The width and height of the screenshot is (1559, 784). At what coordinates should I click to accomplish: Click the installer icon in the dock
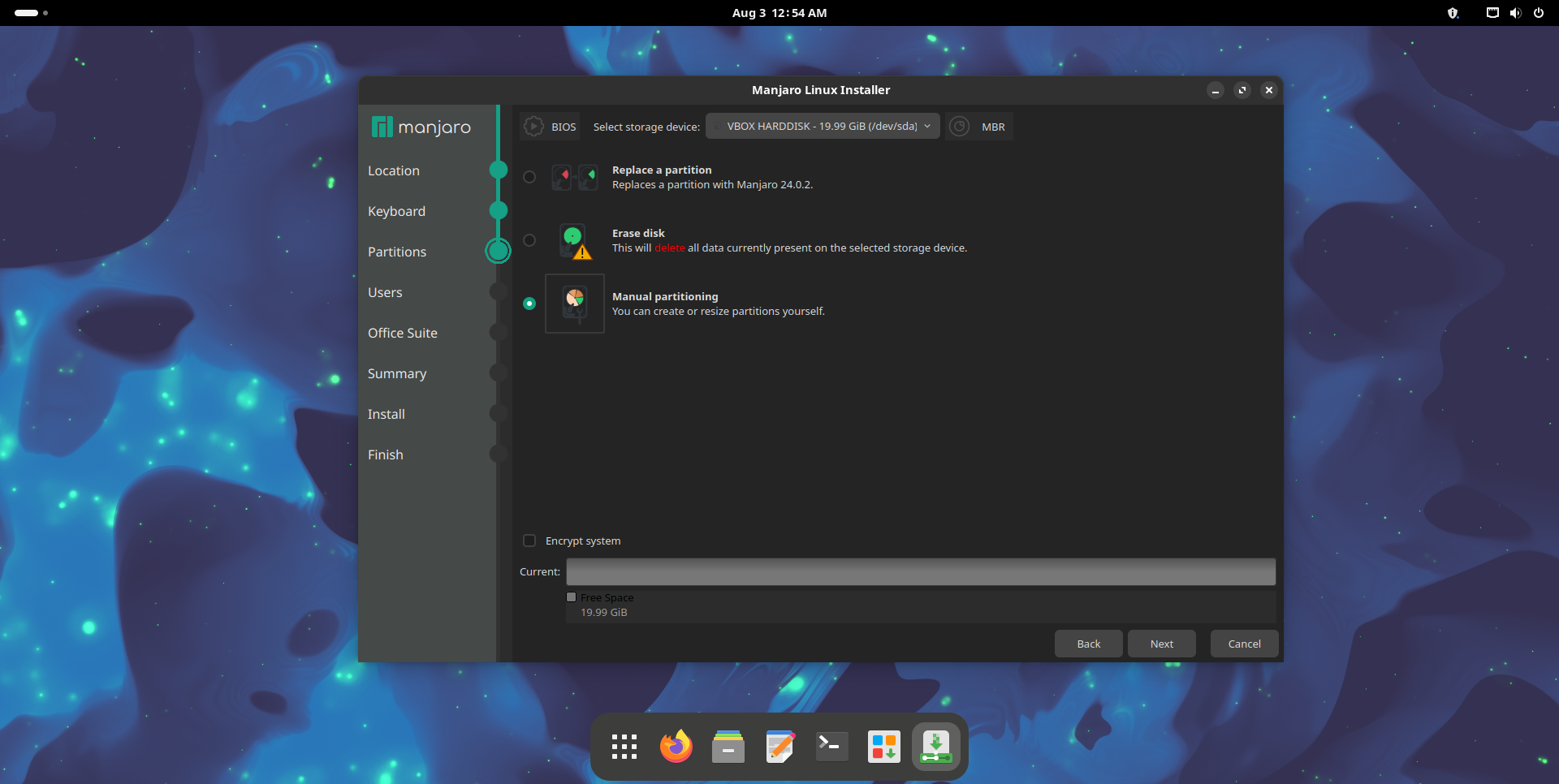click(x=936, y=747)
